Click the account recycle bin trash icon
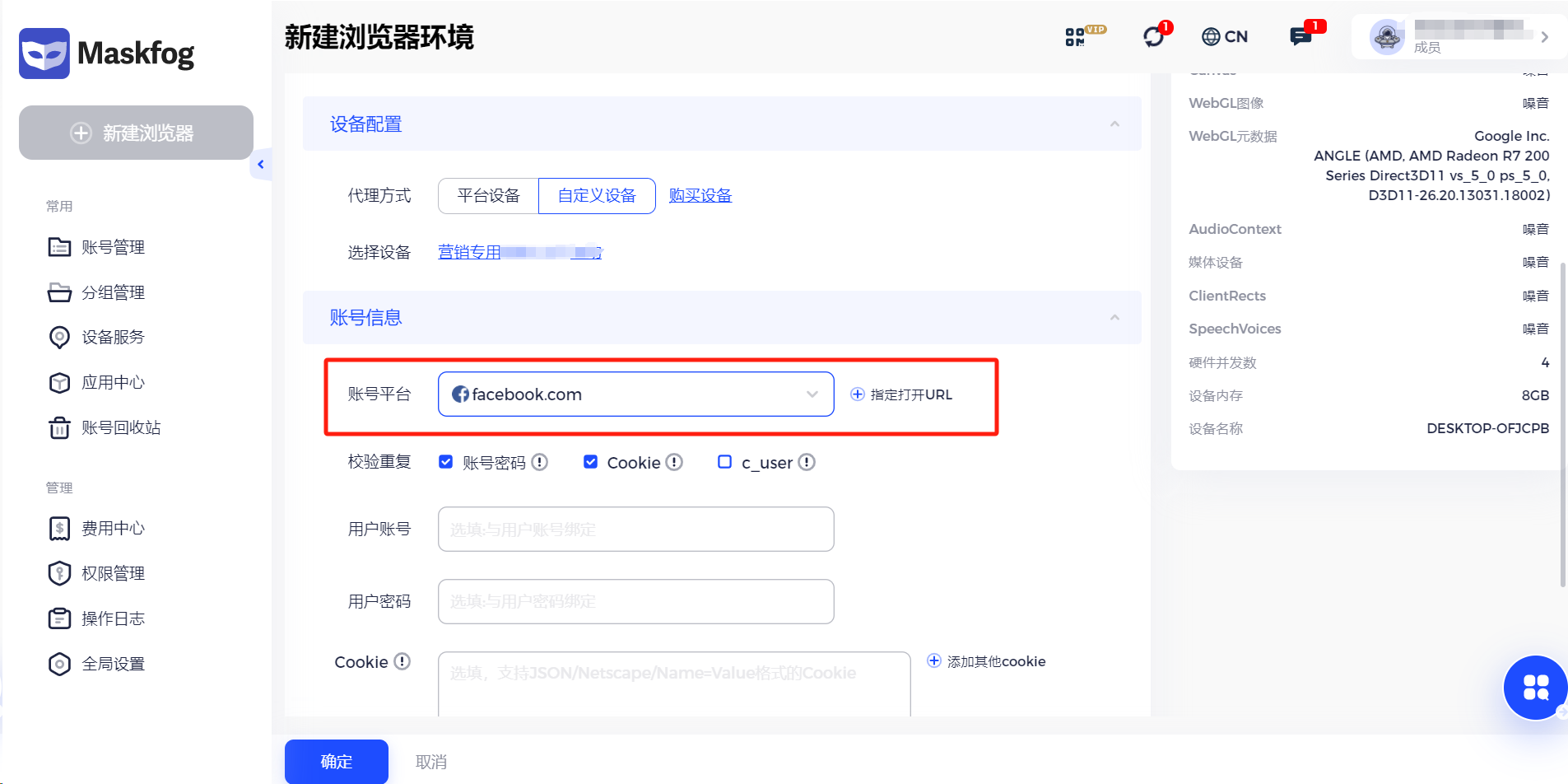The width and height of the screenshot is (1568, 784). [x=59, y=428]
